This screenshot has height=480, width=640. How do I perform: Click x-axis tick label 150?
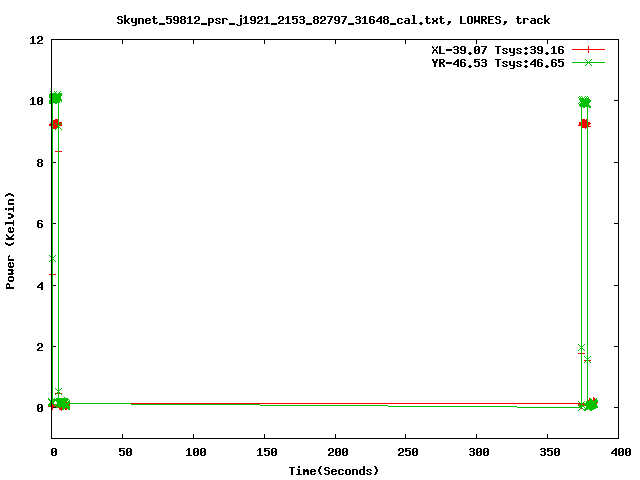[267, 452]
